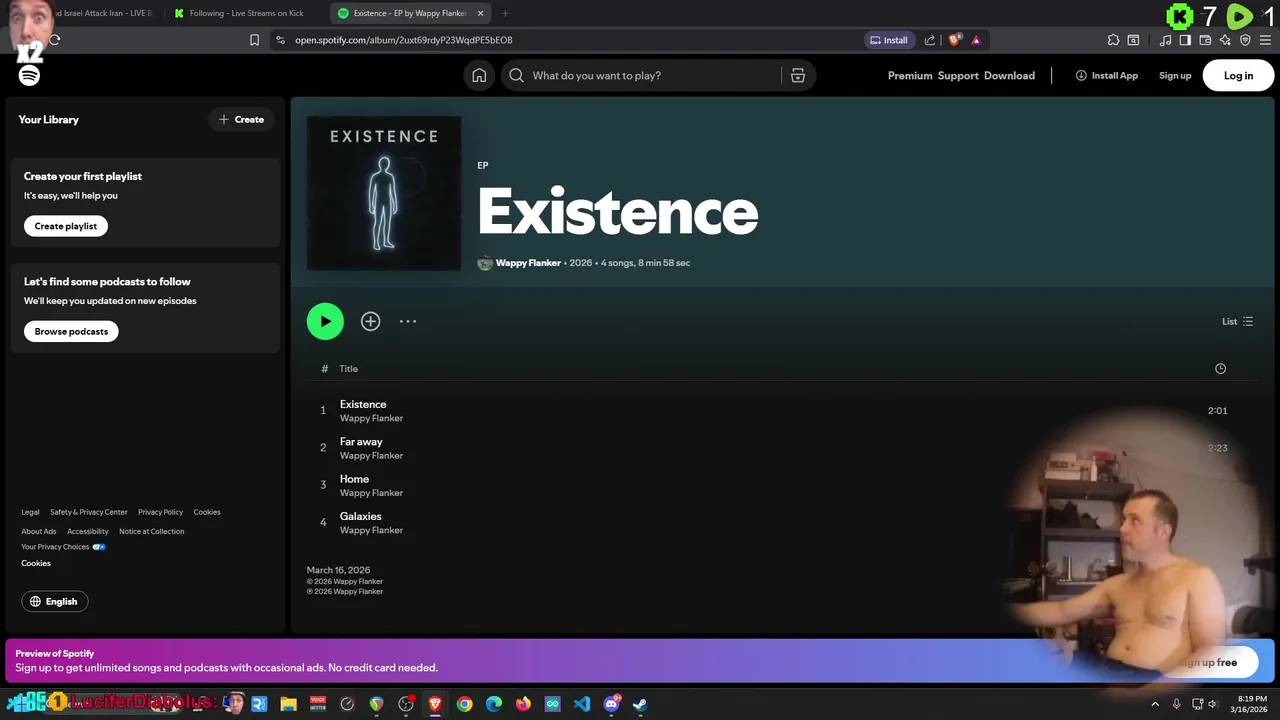Launch Visual Studio Code from taskbar
Screen dimensions: 1280x720
click(x=582, y=704)
